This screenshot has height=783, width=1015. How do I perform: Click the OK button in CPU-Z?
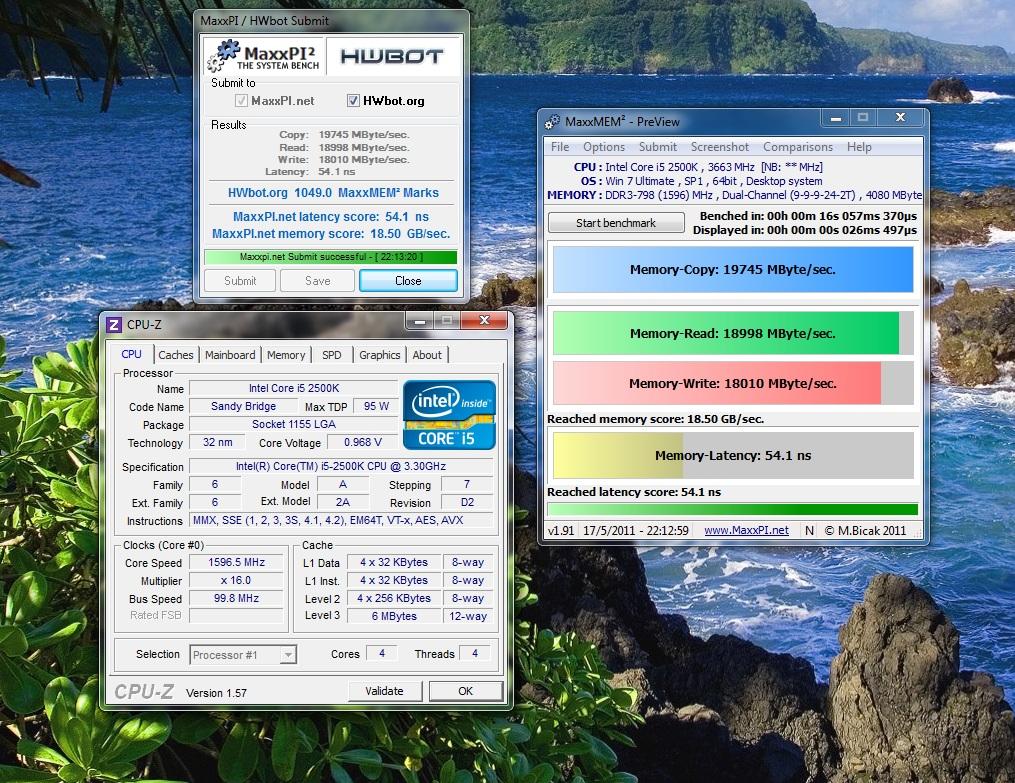pyautogui.click(x=465, y=690)
